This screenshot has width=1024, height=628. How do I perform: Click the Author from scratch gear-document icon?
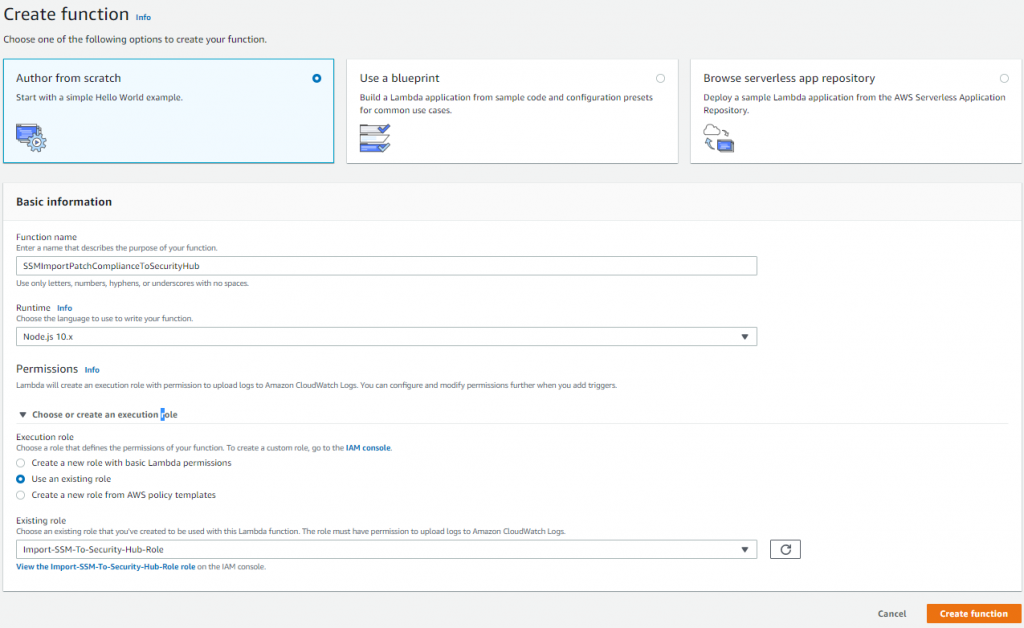30,136
